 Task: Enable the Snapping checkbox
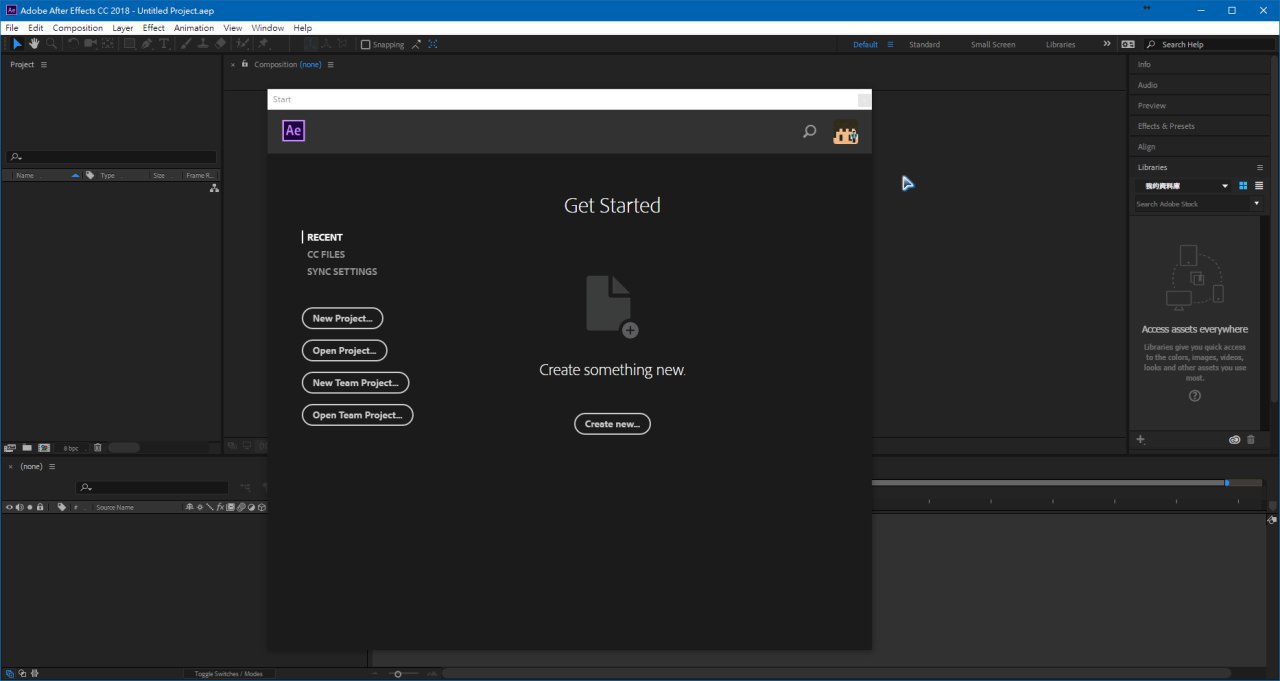pyautogui.click(x=366, y=45)
